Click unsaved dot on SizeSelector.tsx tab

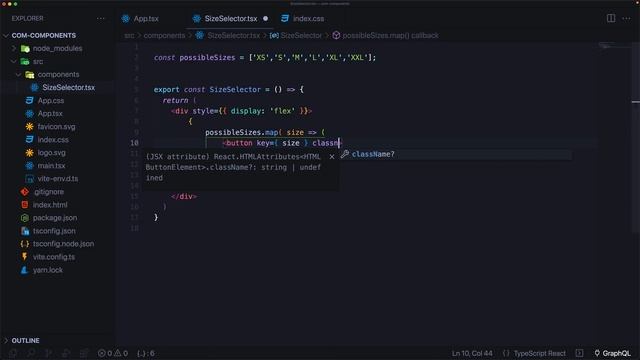pos(265,18)
